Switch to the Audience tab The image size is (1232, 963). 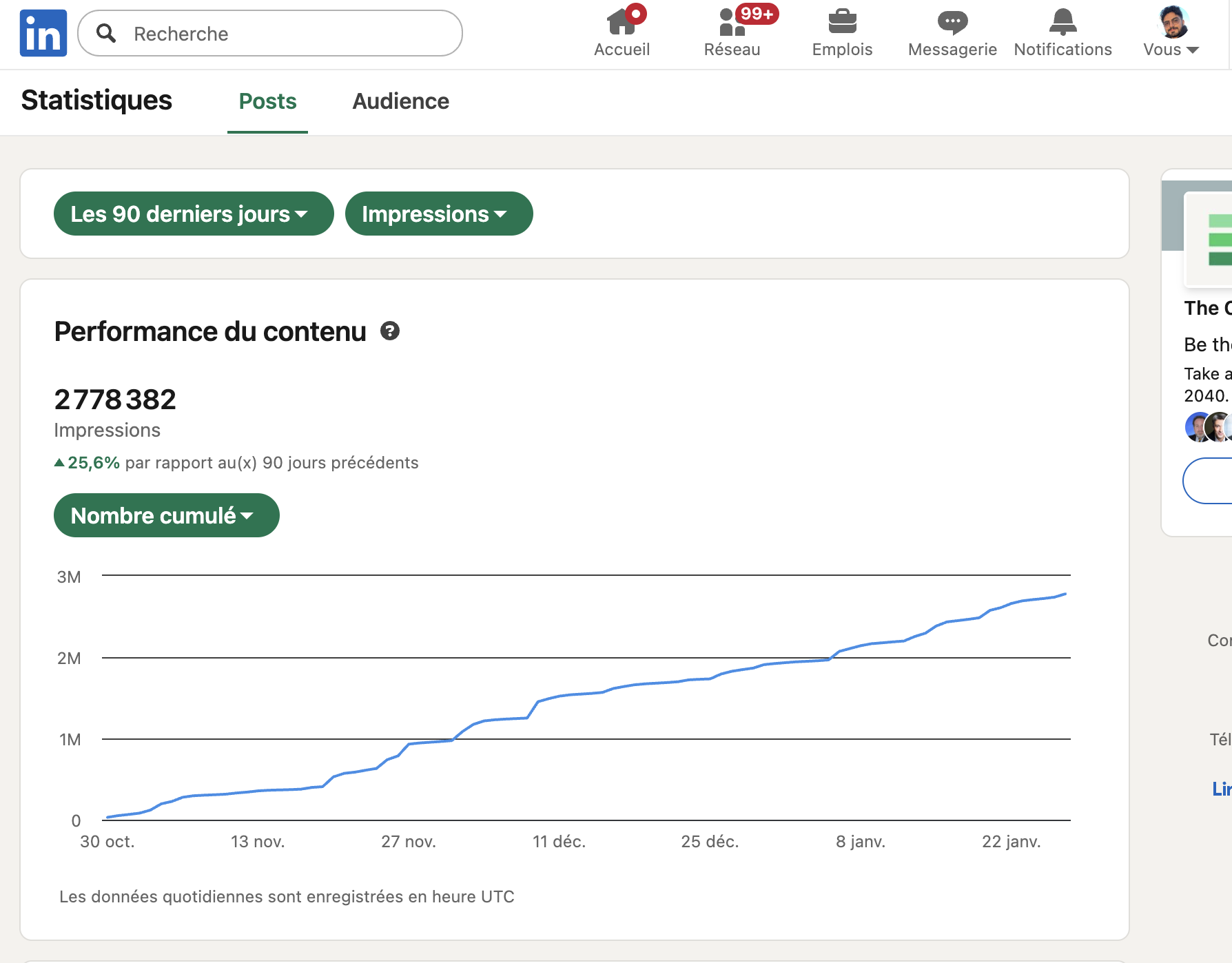click(x=400, y=101)
